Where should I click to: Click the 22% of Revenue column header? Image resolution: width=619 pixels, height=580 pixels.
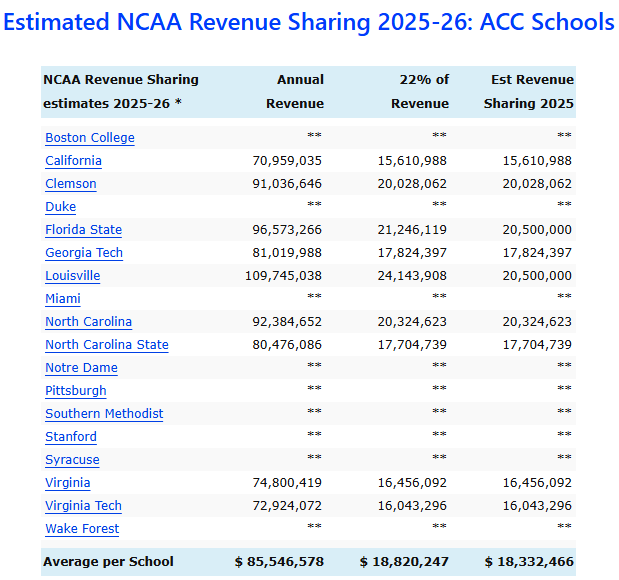[x=420, y=92]
